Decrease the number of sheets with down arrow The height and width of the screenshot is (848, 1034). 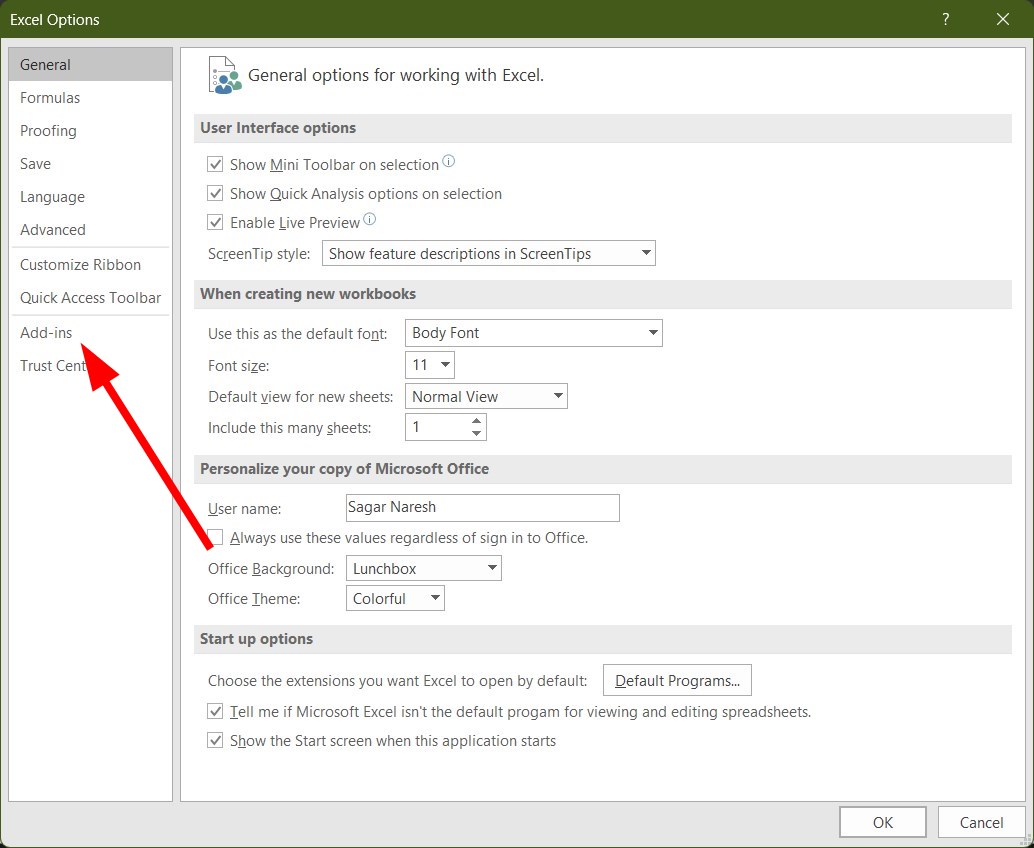point(477,433)
